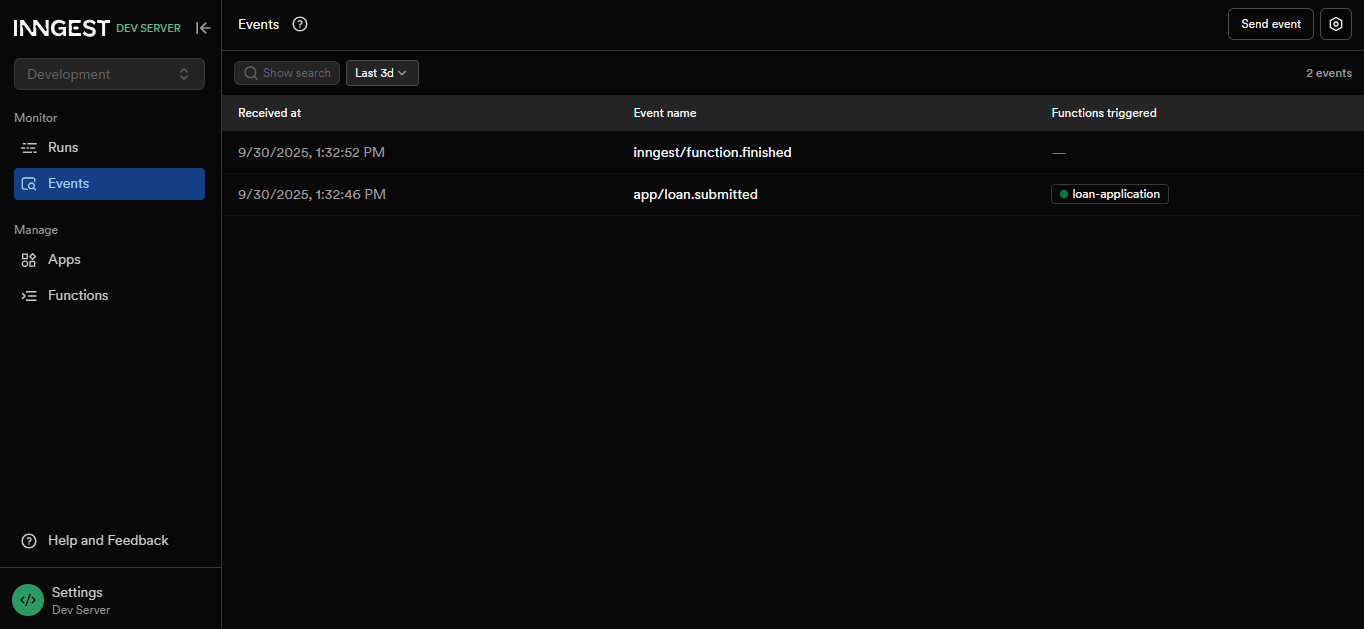Viewport: 1364px width, 629px height.
Task: Click the search icon in Show search
Action: click(250, 72)
